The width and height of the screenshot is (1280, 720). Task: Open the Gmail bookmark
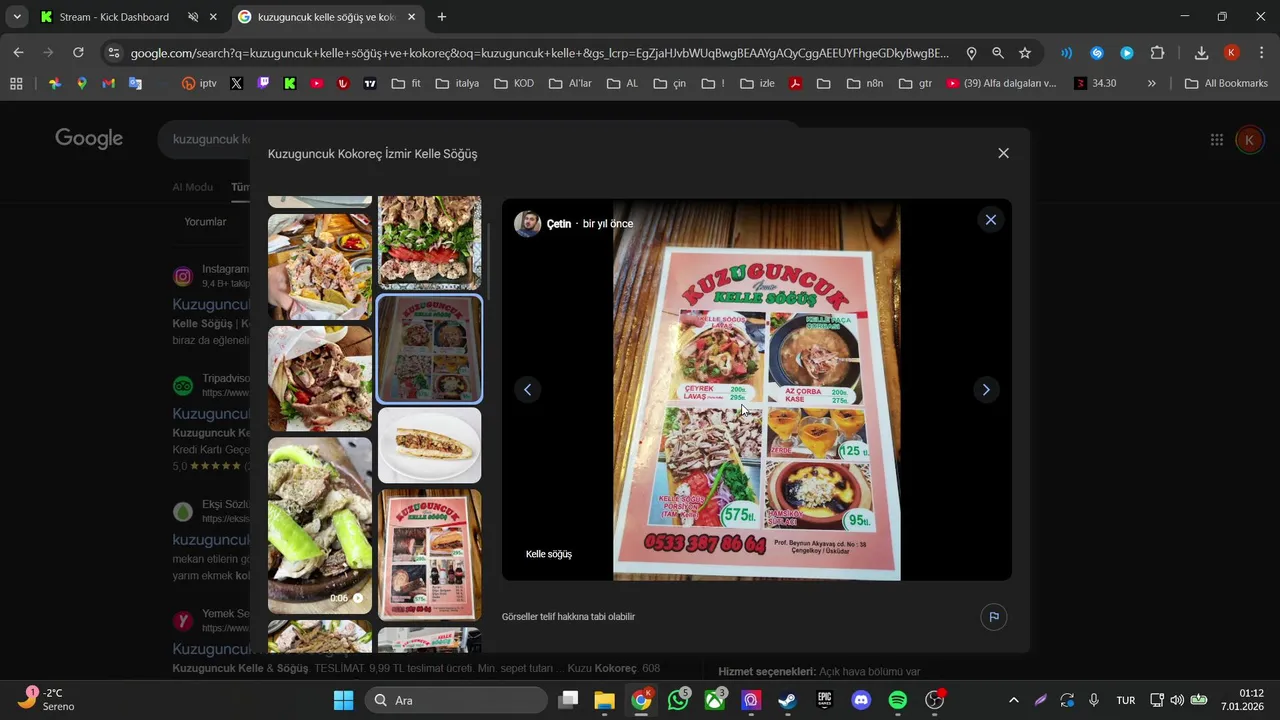pyautogui.click(x=108, y=84)
